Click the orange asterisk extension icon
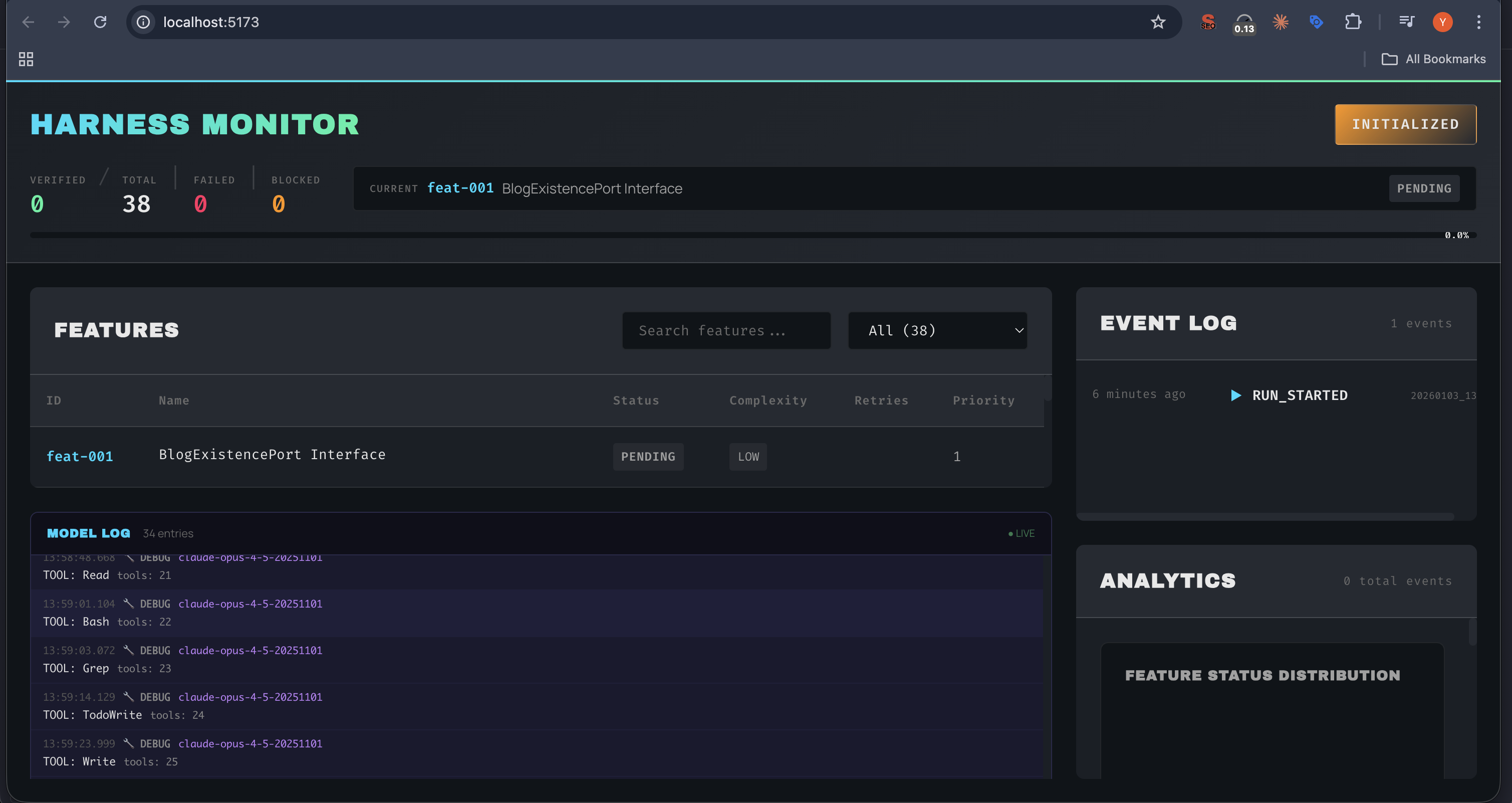Screen dimensions: 1512x803 1280,22
